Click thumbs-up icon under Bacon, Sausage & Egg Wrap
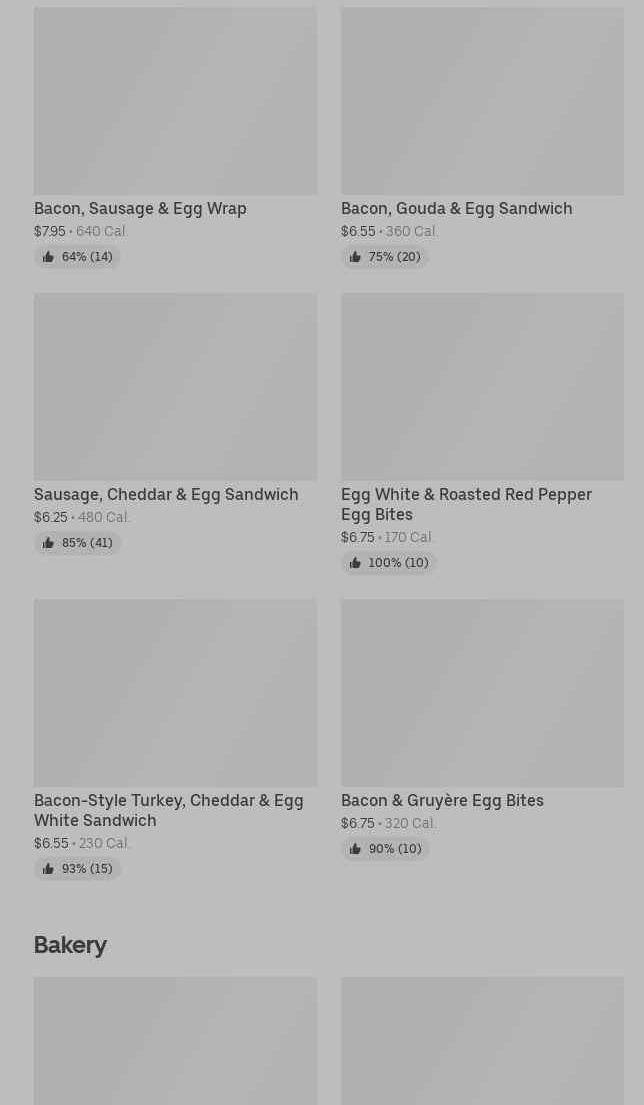644x1105 pixels. tap(48, 257)
